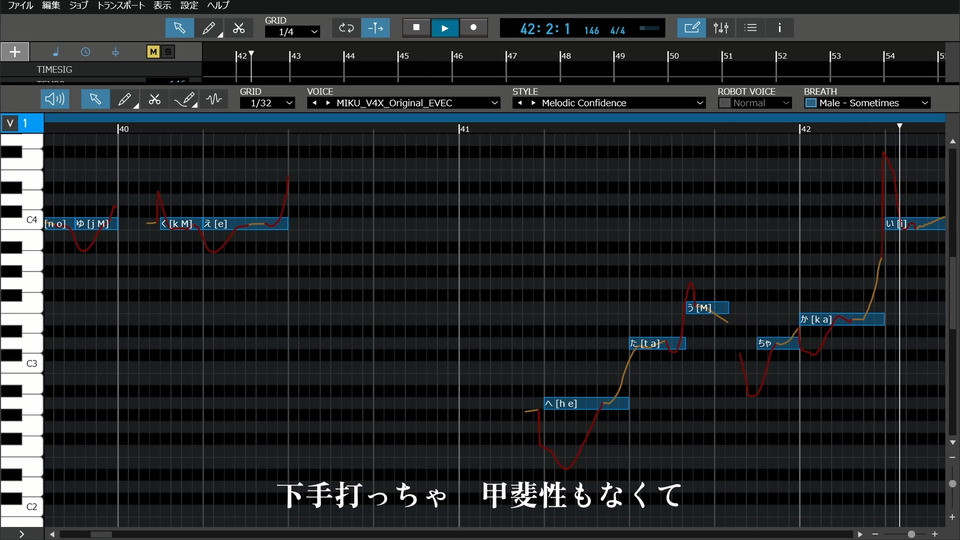Open the editor view icon
Viewport: 960px width, 540px height.
(691, 28)
